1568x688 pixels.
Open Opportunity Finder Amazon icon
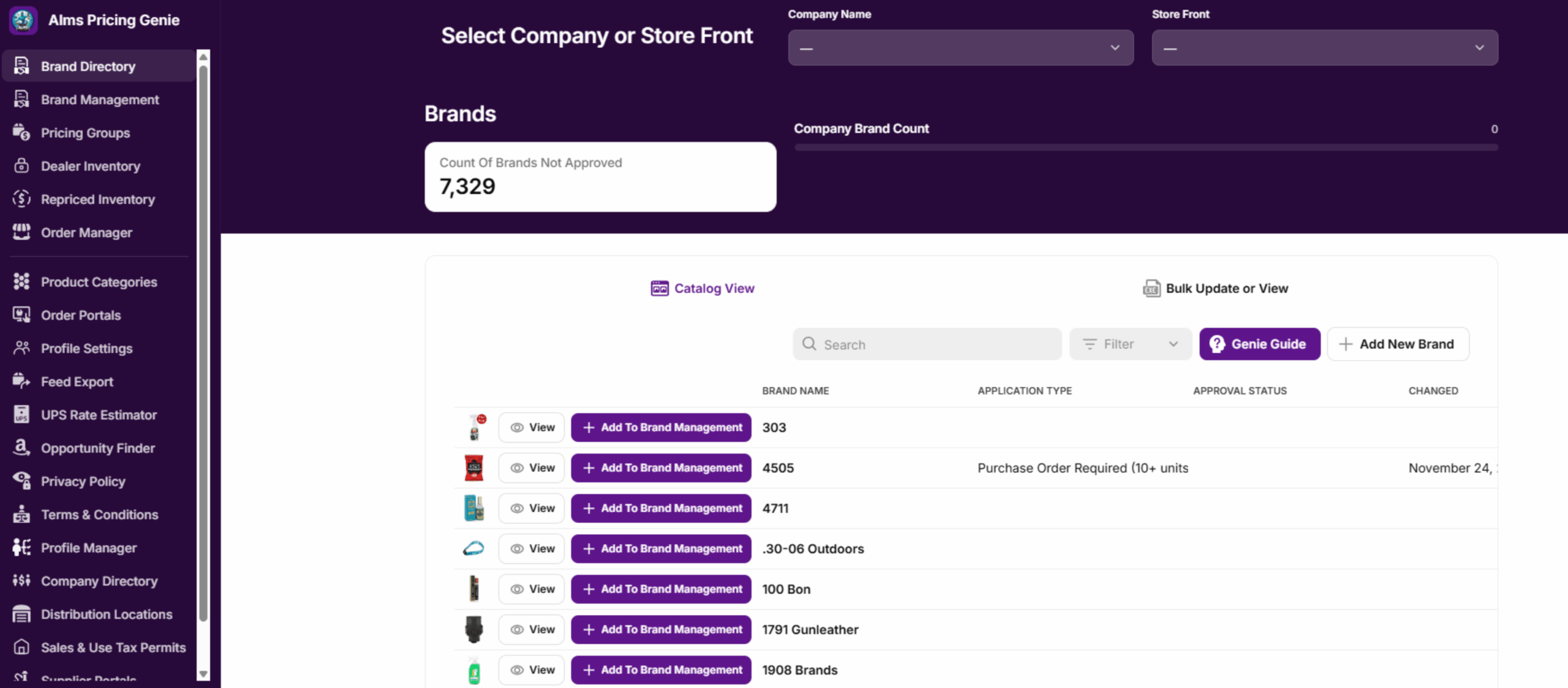click(21, 447)
